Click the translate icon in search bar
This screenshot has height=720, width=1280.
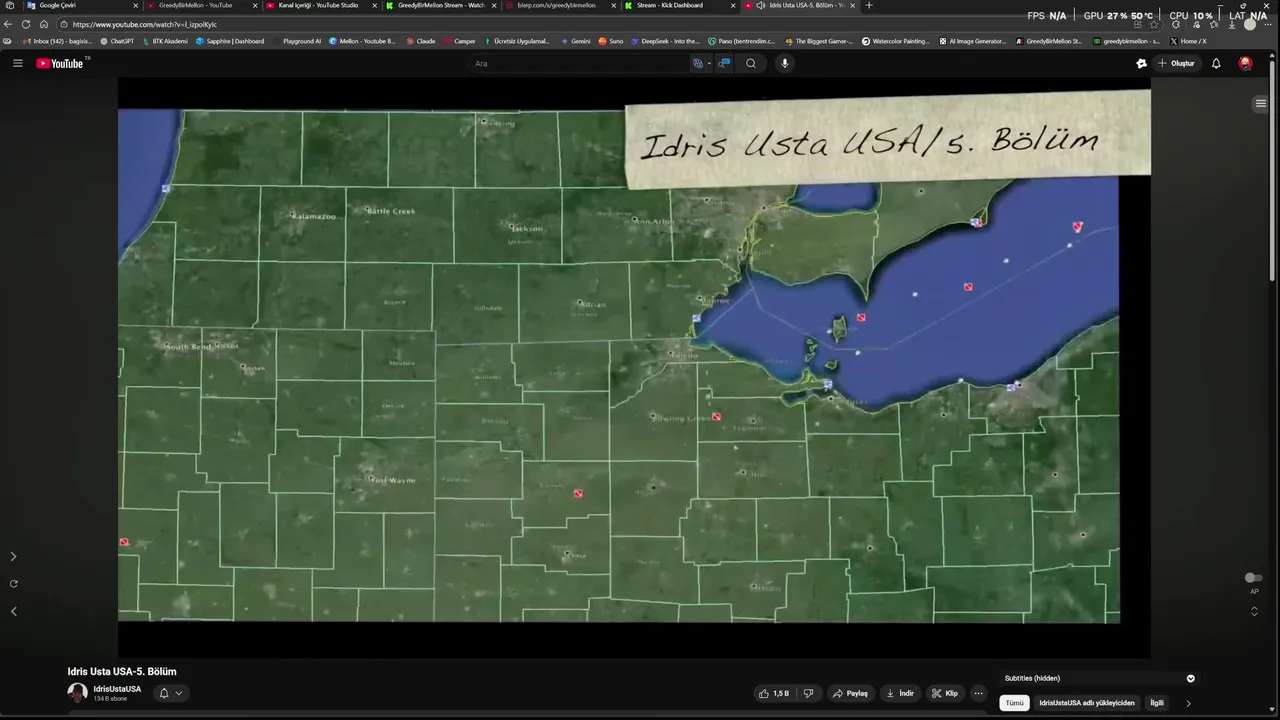[x=698, y=63]
